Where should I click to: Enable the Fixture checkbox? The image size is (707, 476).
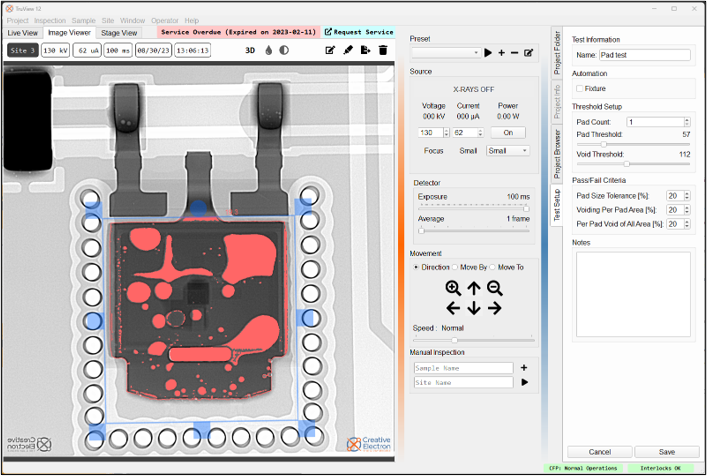[579, 89]
